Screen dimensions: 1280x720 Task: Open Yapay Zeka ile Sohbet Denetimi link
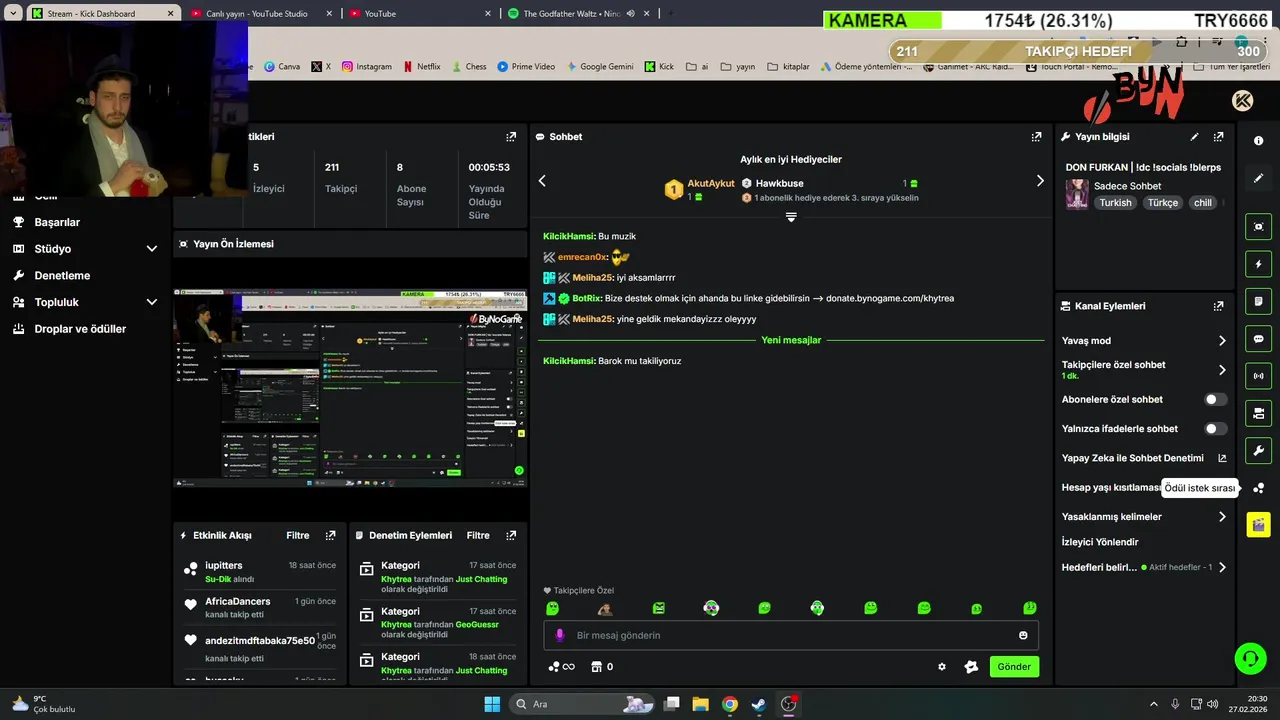(x=1144, y=458)
